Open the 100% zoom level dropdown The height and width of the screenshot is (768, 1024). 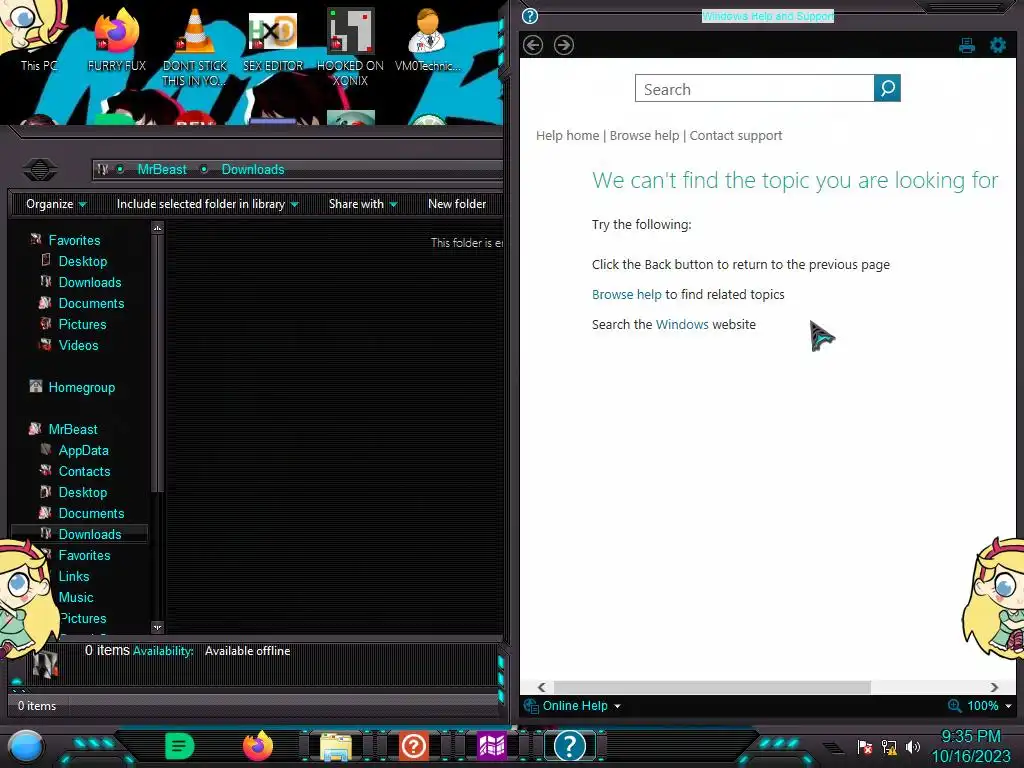click(x=980, y=705)
